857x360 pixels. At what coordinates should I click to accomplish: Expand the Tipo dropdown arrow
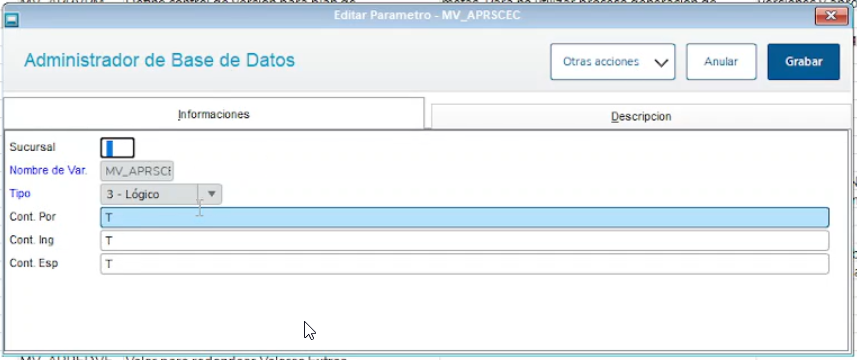(212, 194)
